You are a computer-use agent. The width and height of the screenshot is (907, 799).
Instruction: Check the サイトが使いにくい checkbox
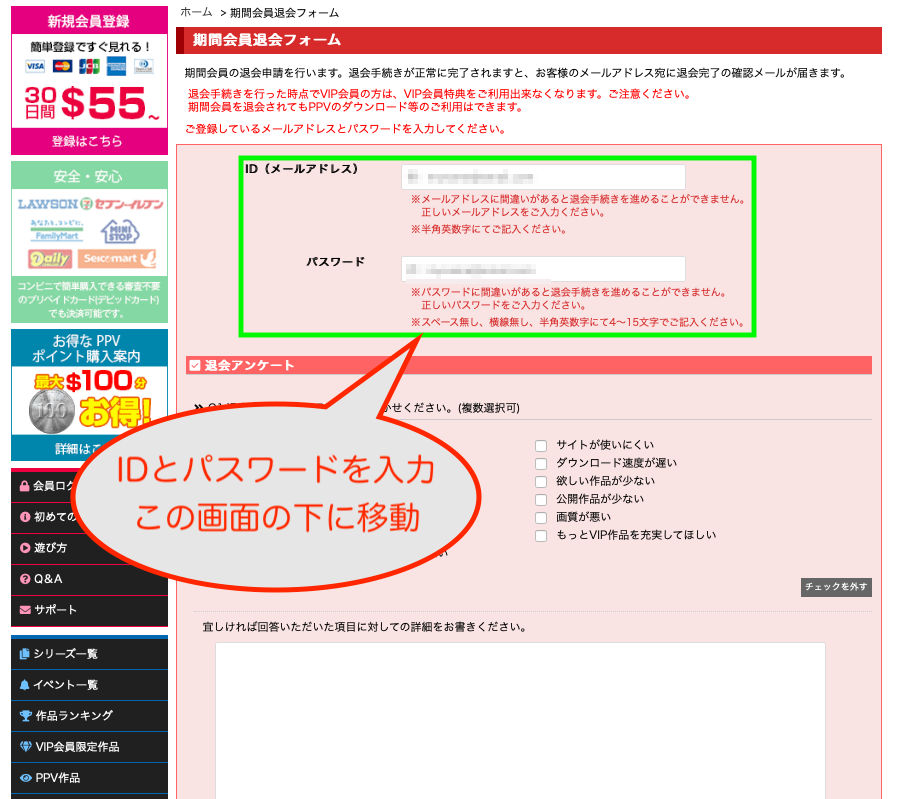(x=541, y=446)
